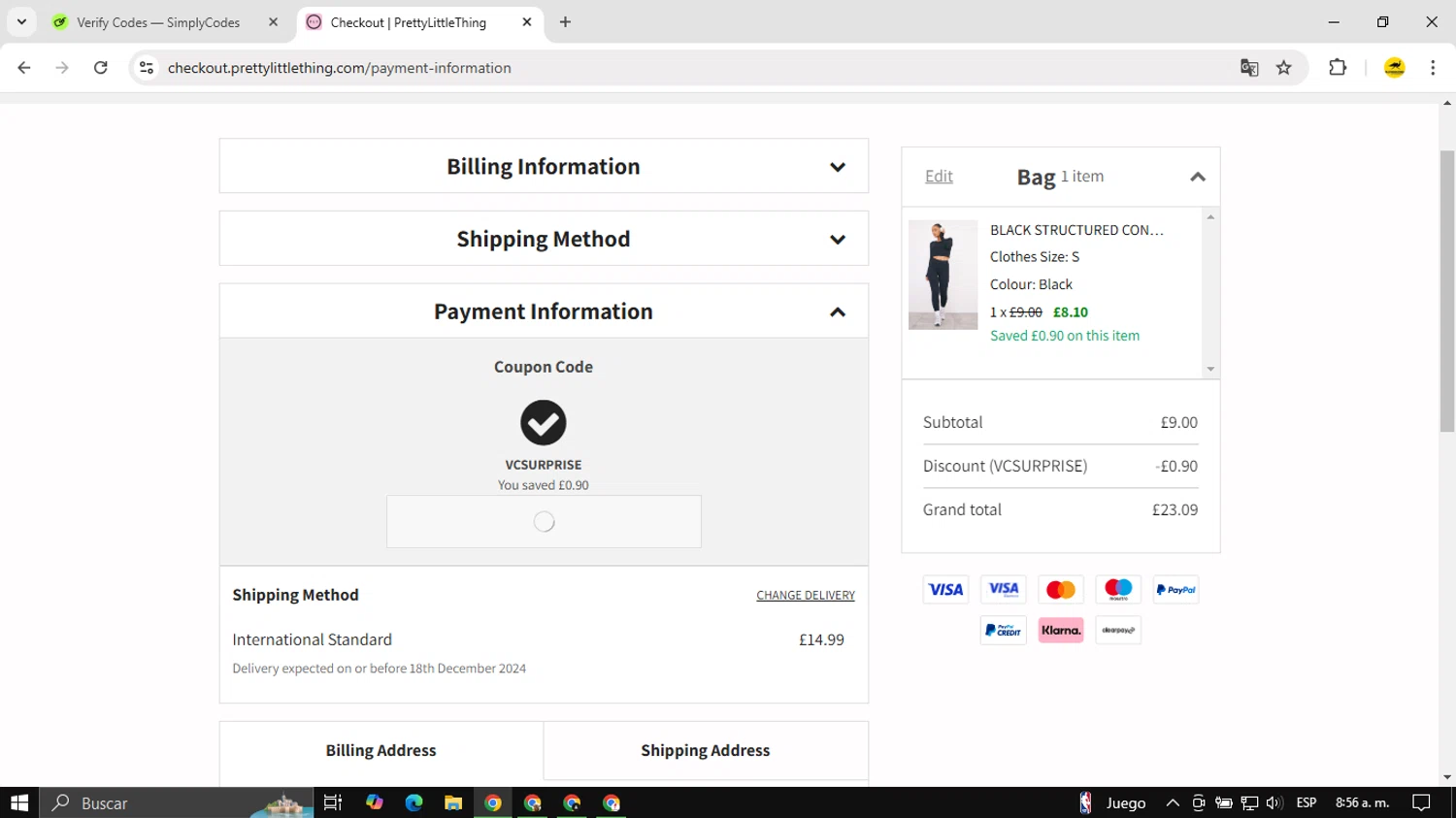Open File Explorer from the taskbar

click(453, 802)
